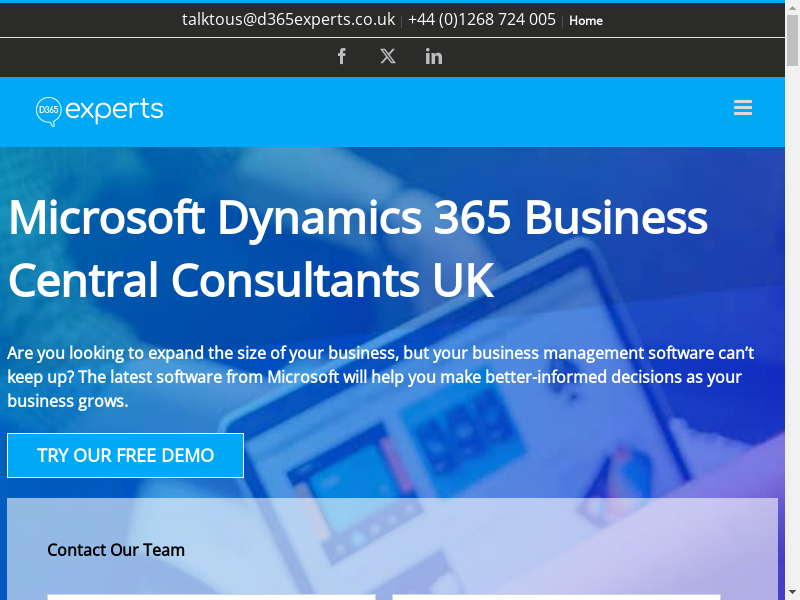Click the left contact form input field

point(211,596)
